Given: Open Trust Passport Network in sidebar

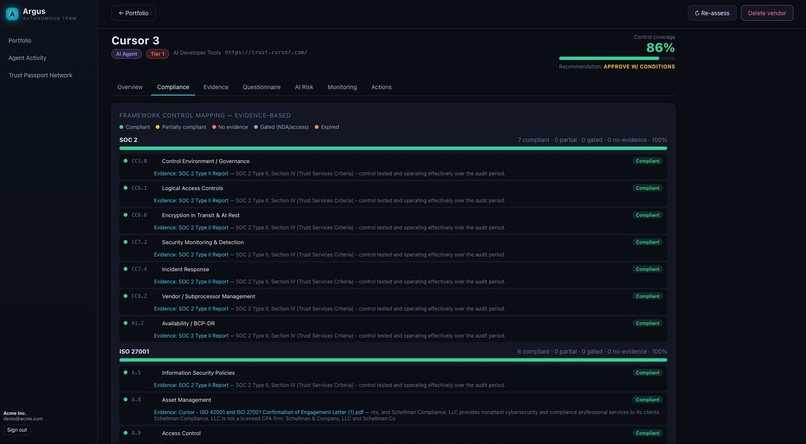Looking at the screenshot, I should click(x=40, y=75).
